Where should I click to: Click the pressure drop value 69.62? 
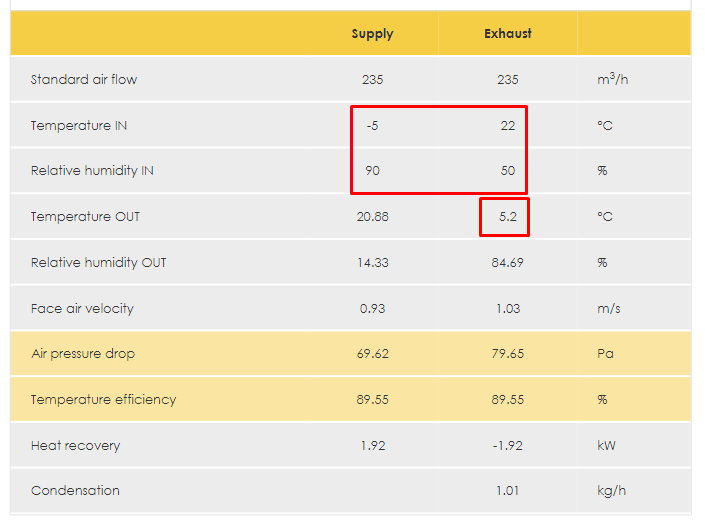(x=372, y=354)
